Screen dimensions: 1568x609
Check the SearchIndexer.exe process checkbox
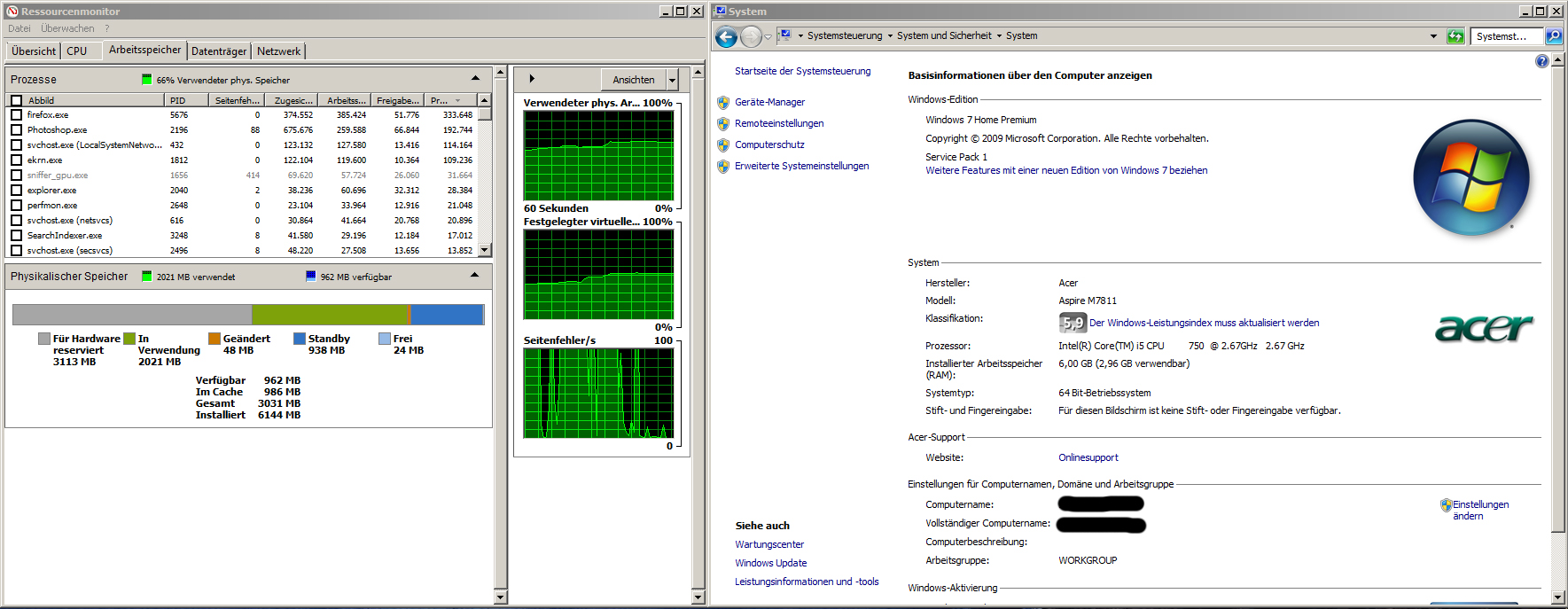click(16, 236)
